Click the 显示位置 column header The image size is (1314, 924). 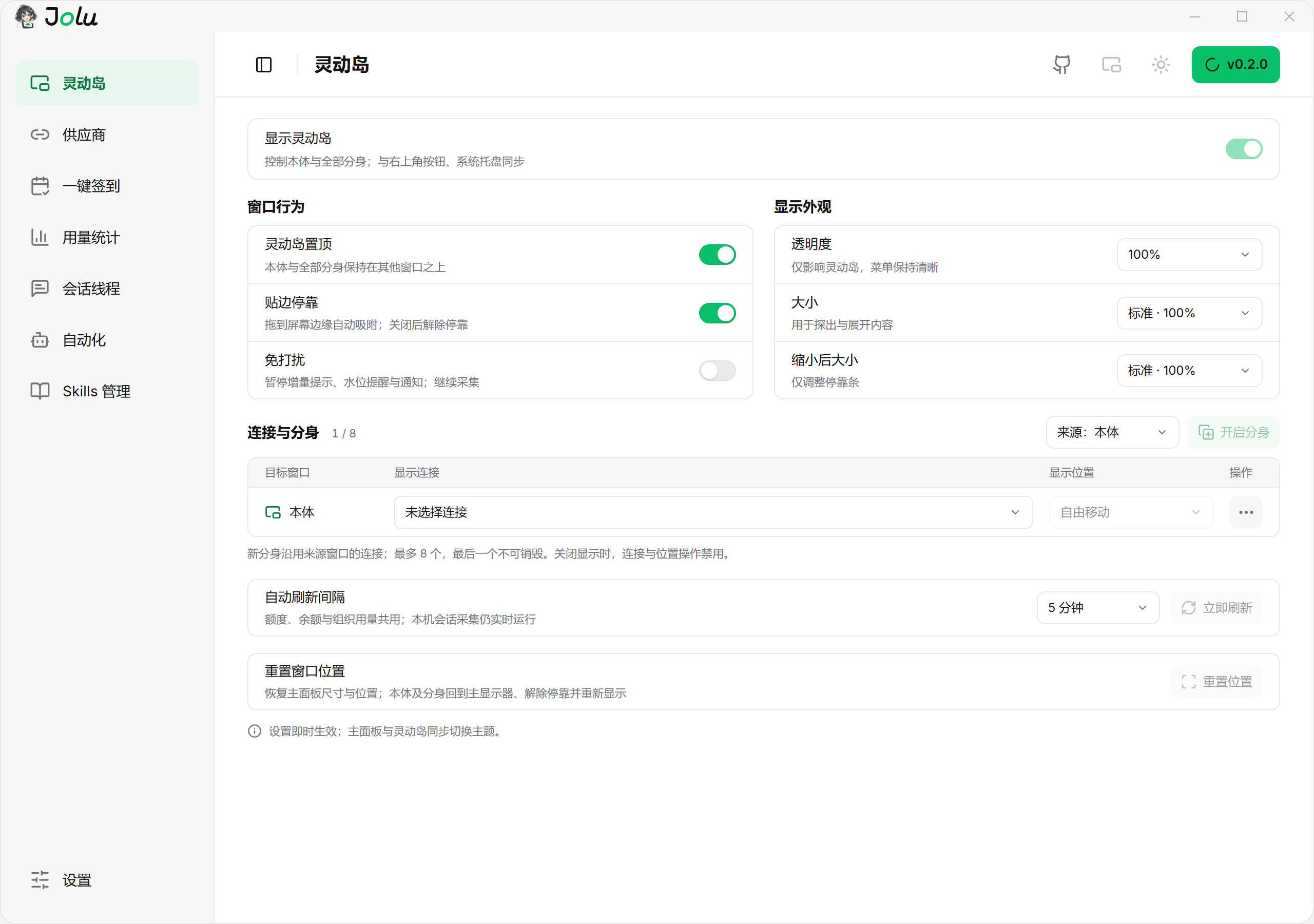[x=1071, y=473]
